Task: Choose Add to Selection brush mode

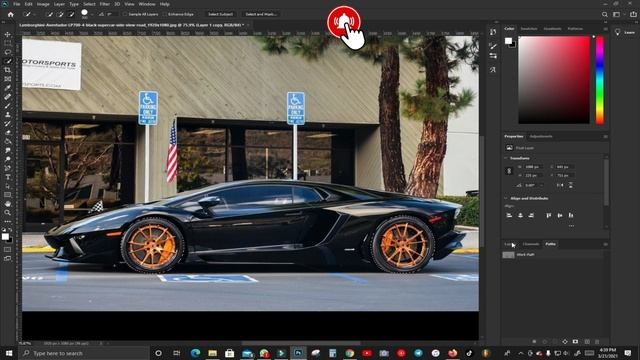Action: [60, 14]
